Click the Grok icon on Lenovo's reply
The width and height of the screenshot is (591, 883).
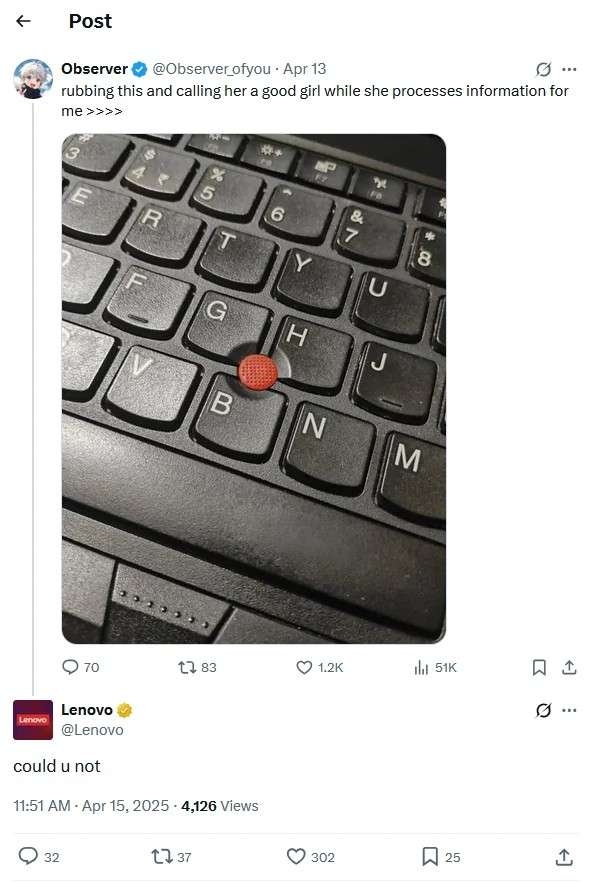coord(543,710)
